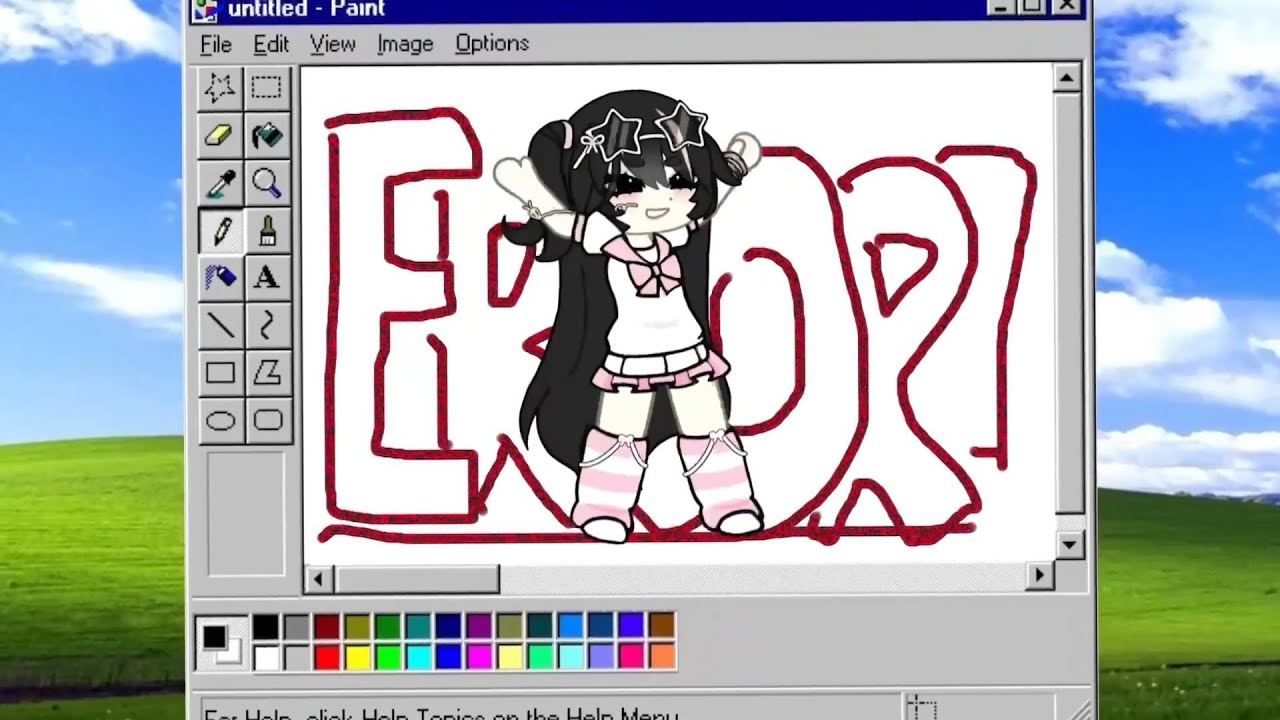
Task: Click the vertical scrollbar up arrow
Action: 1068,78
